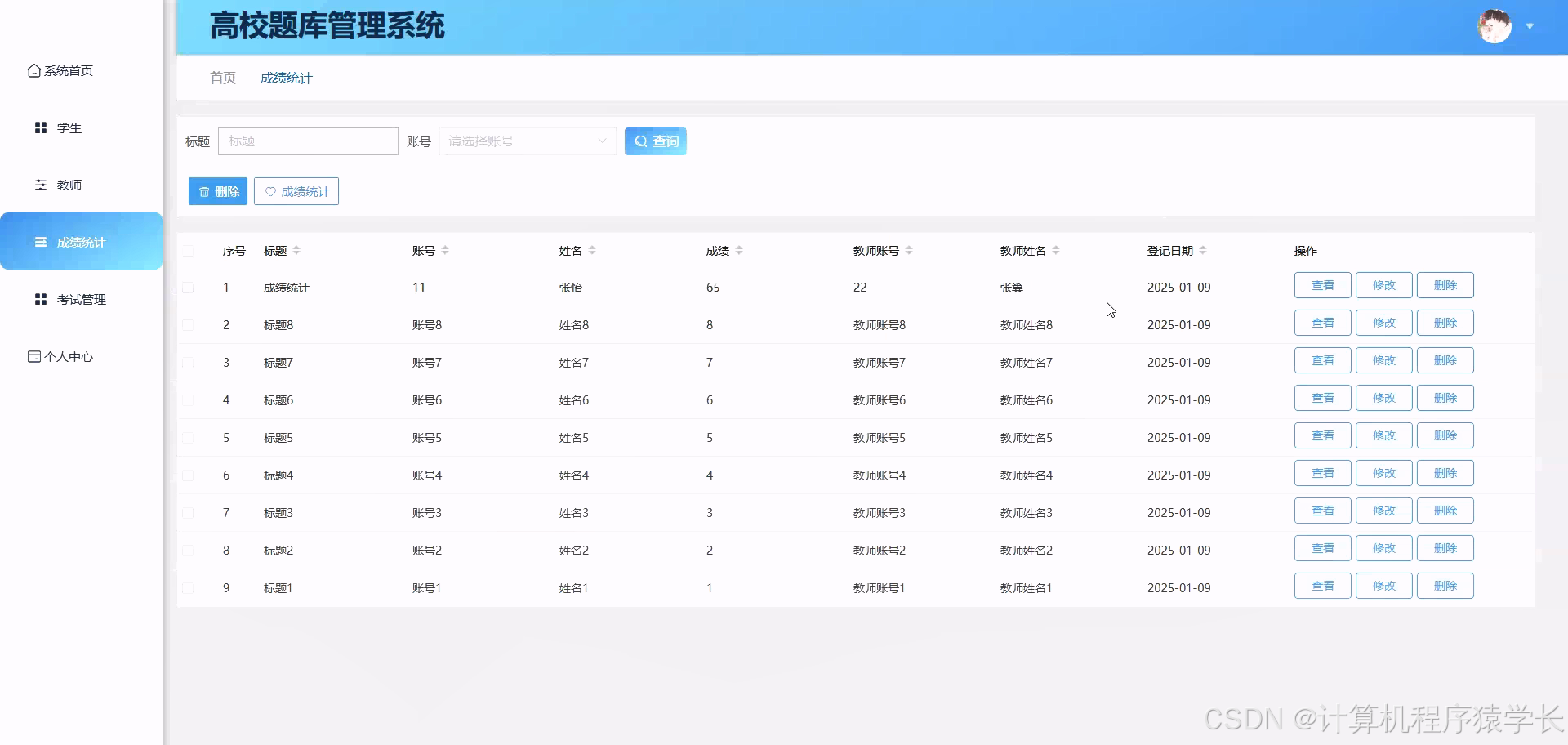The image size is (1568, 745).
Task: Toggle the select-all checkbox in table header
Action: click(188, 251)
